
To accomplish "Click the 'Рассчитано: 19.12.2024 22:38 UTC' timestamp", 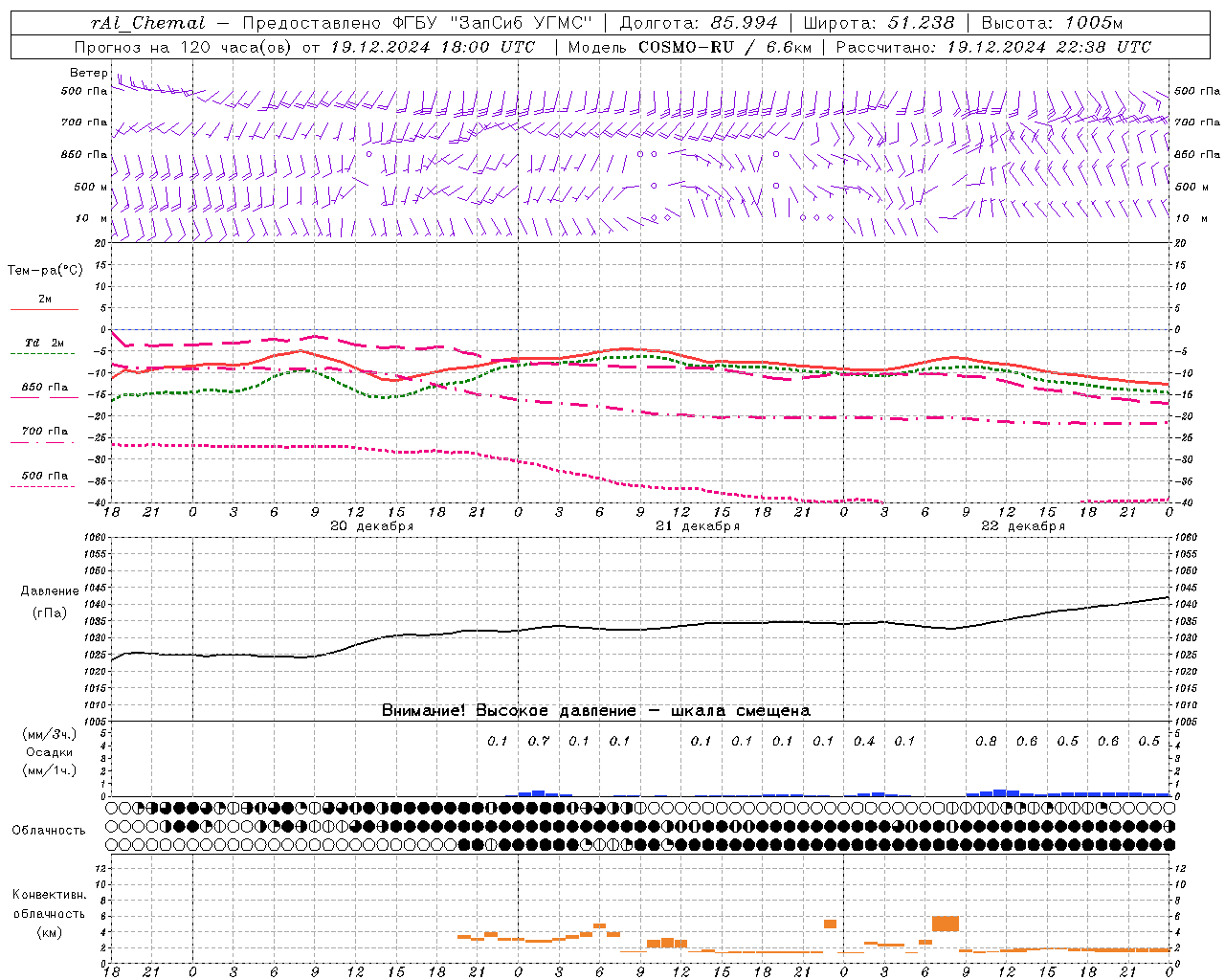I will point(993,47).
